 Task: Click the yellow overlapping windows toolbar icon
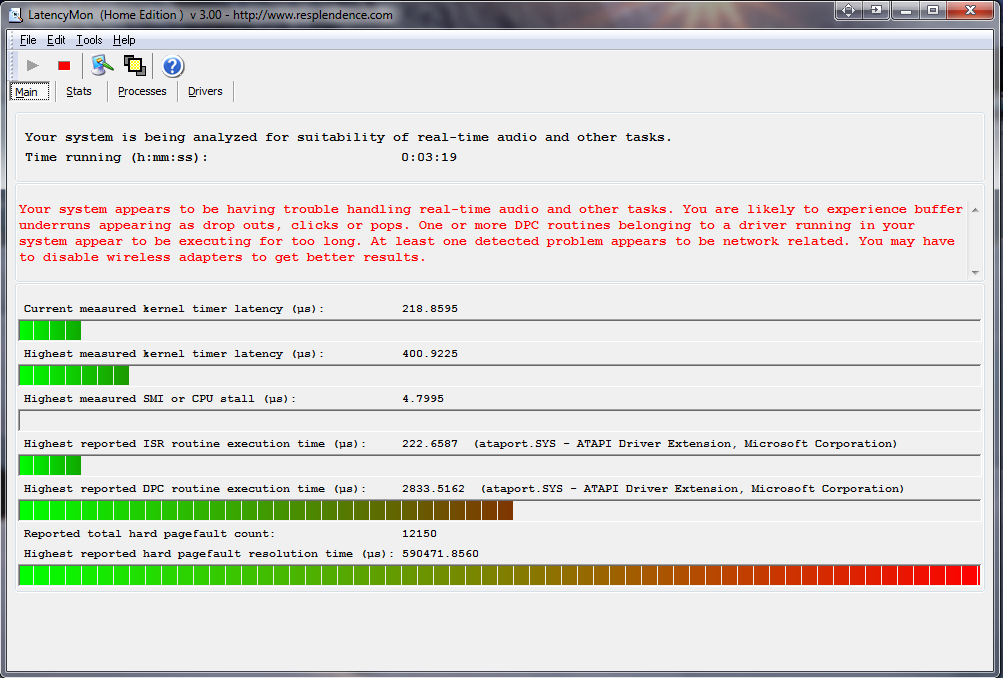click(x=134, y=66)
